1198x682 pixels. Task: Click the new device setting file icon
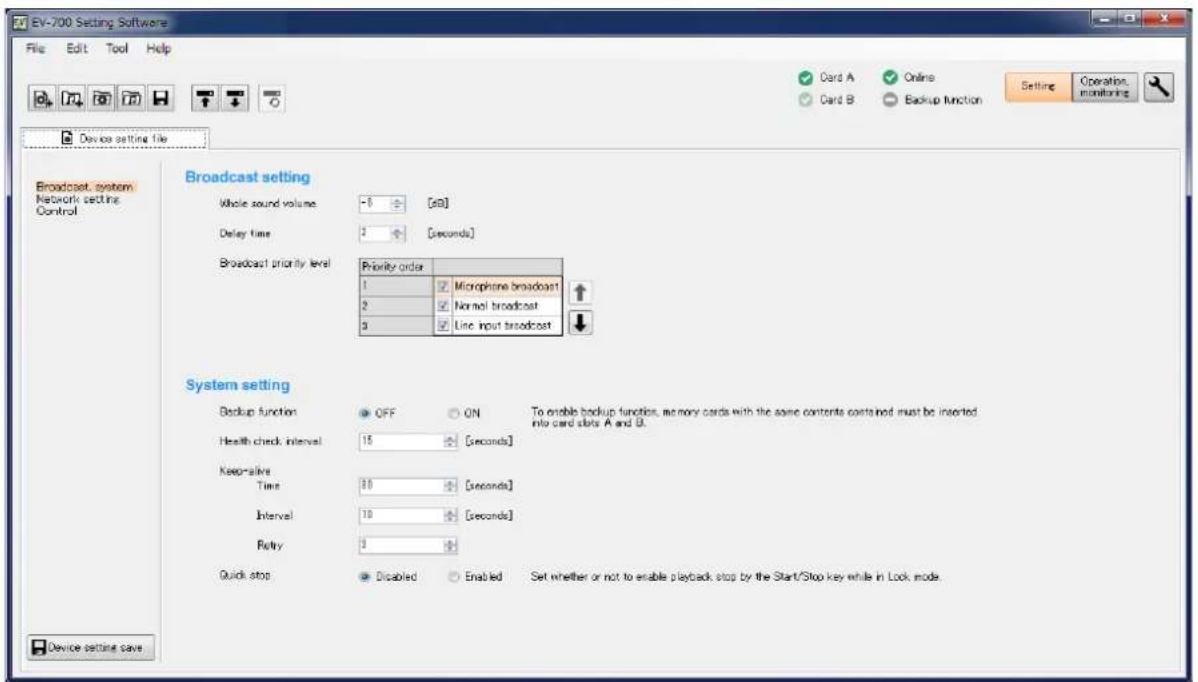[x=42, y=98]
